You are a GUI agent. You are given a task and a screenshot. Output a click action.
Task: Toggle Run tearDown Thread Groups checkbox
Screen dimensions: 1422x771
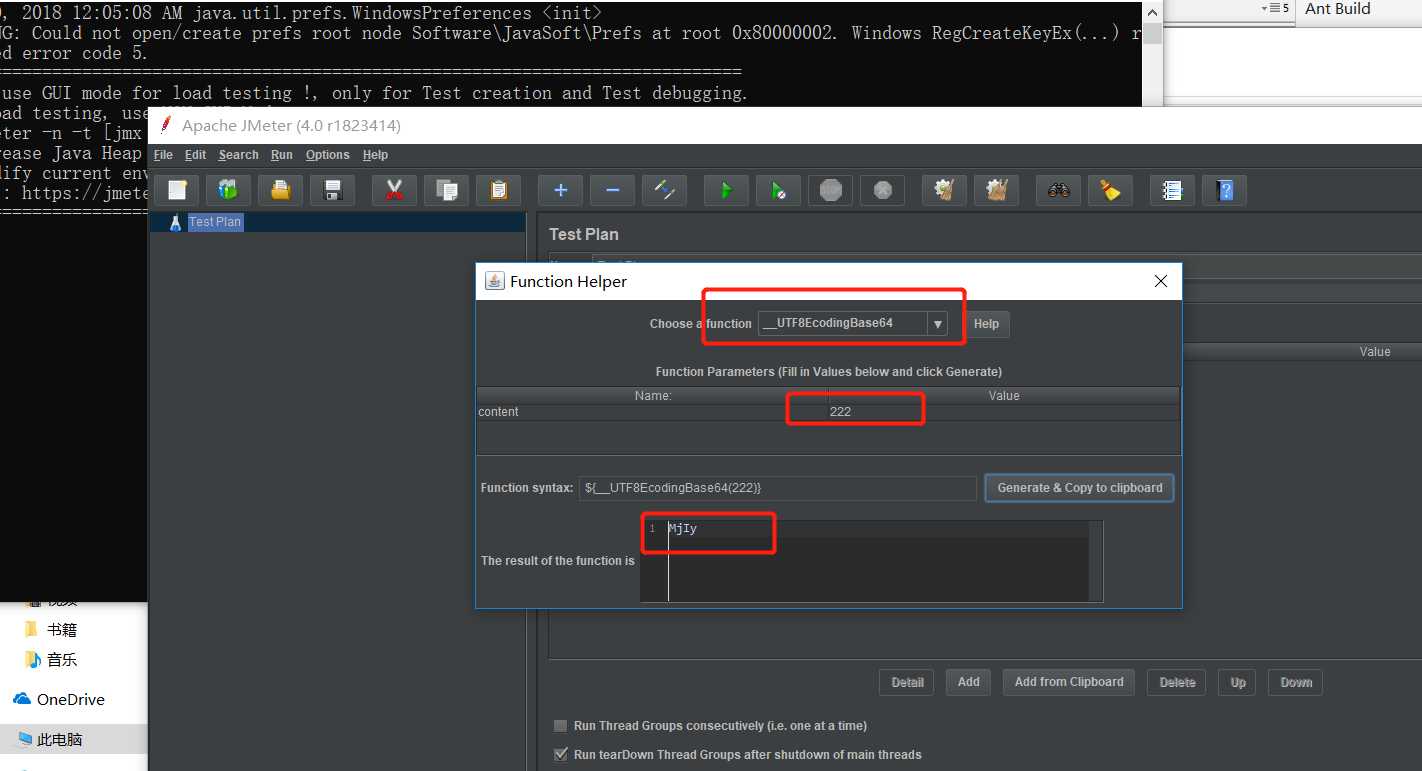click(560, 755)
